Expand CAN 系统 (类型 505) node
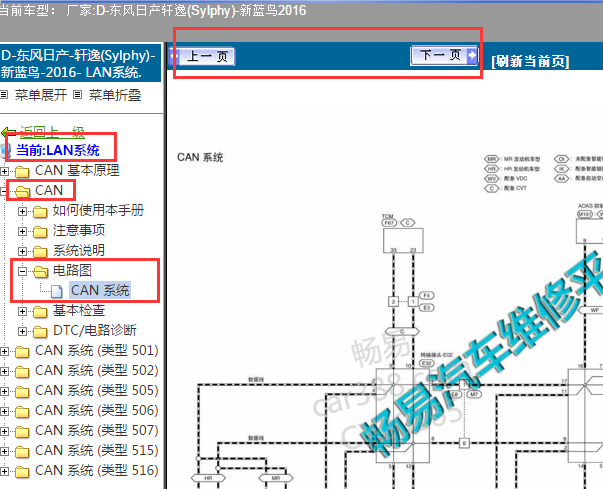 (4, 391)
